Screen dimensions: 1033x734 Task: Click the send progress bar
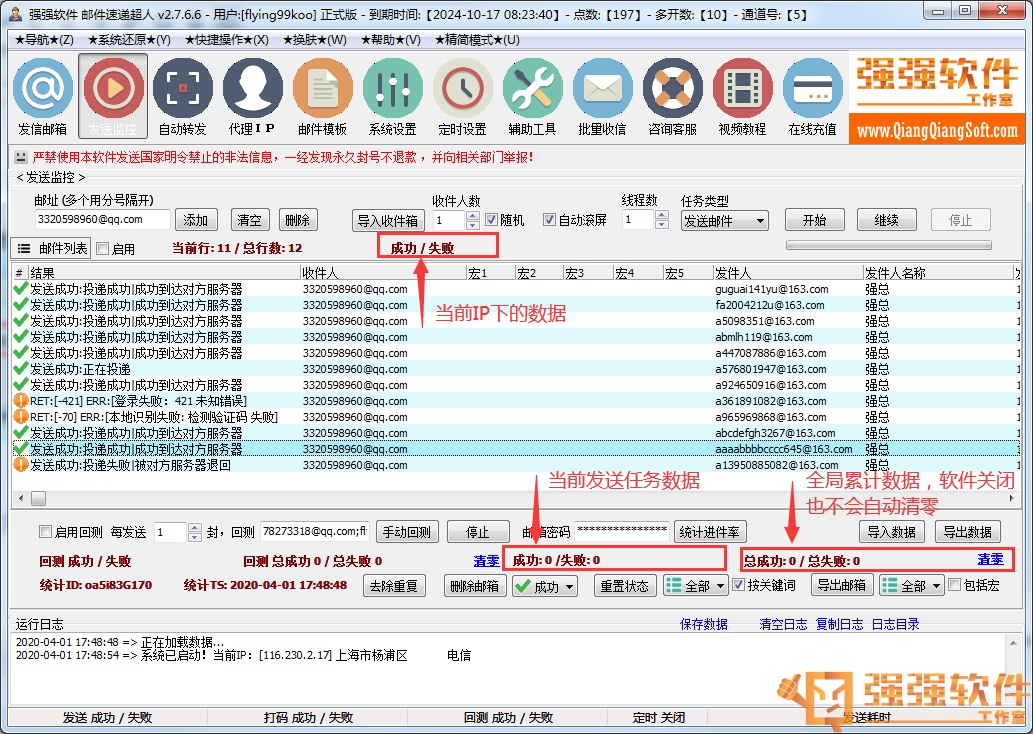pos(889,245)
